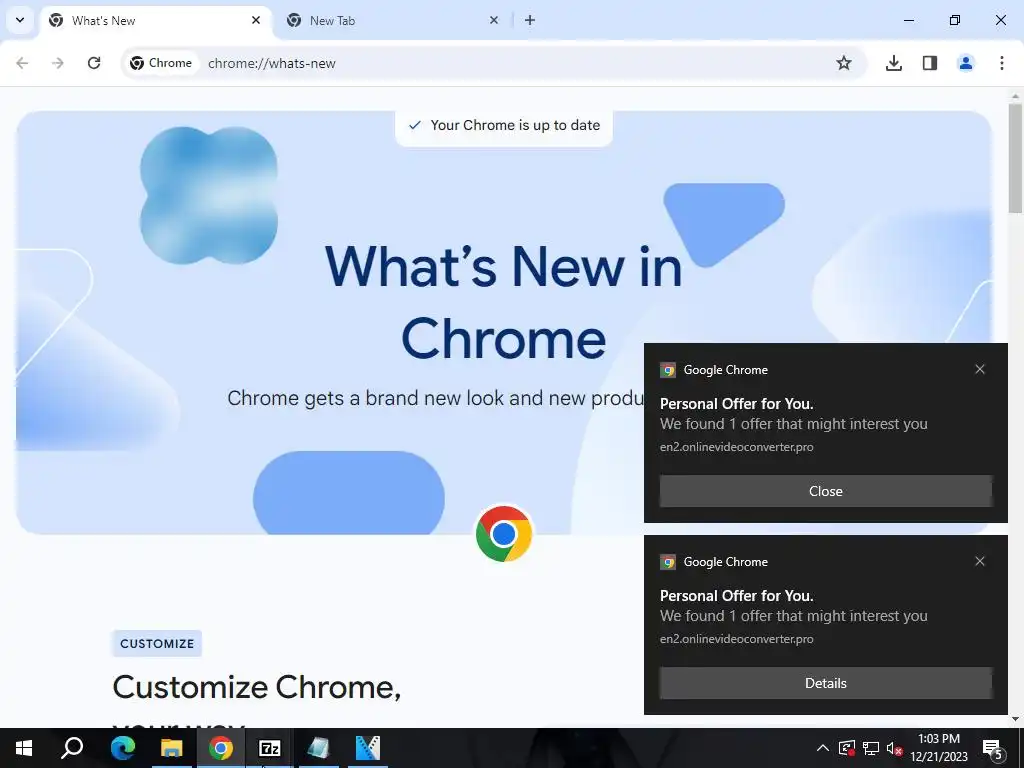Open the blue M-shaped app taskbar icon
The height and width of the screenshot is (768, 1024).
[368, 748]
